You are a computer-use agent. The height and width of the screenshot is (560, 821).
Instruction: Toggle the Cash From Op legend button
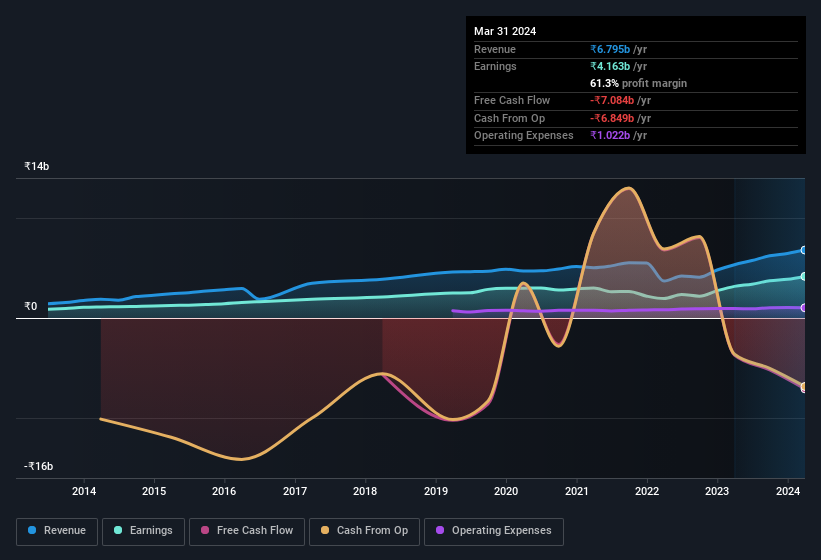tap(364, 531)
